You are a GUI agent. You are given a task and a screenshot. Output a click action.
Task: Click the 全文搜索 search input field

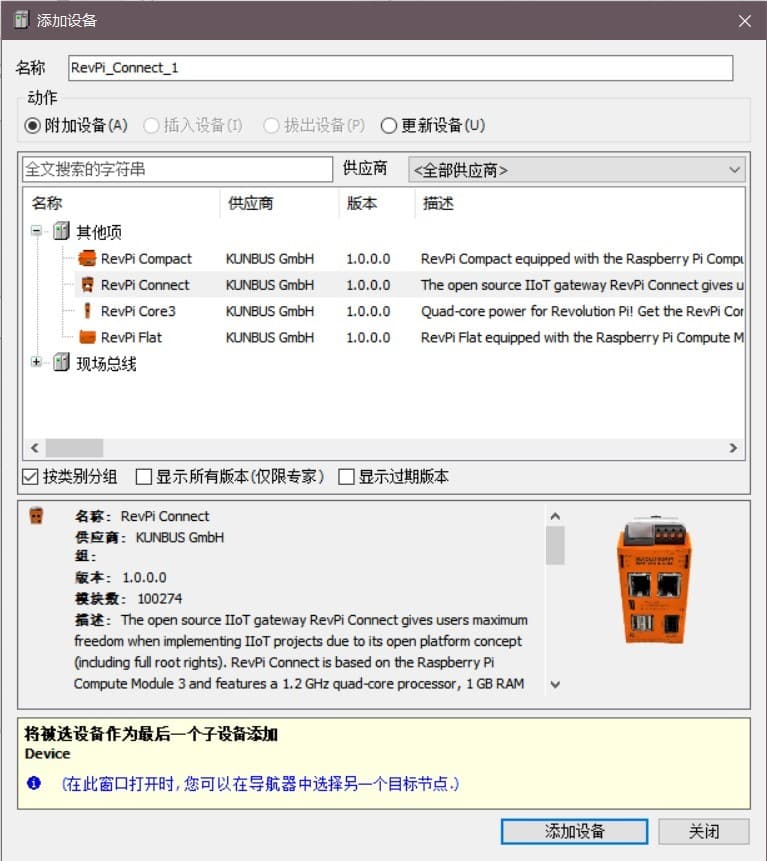click(176, 170)
